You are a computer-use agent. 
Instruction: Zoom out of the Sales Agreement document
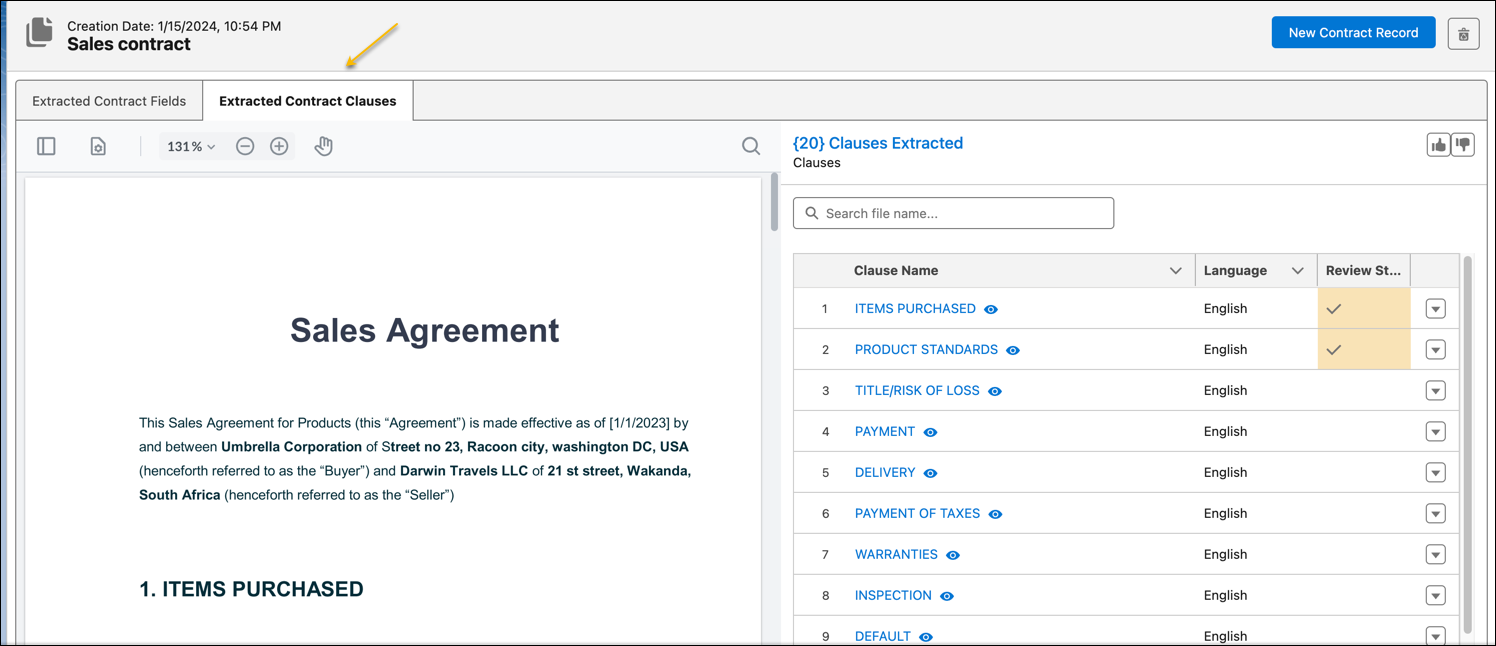245,146
